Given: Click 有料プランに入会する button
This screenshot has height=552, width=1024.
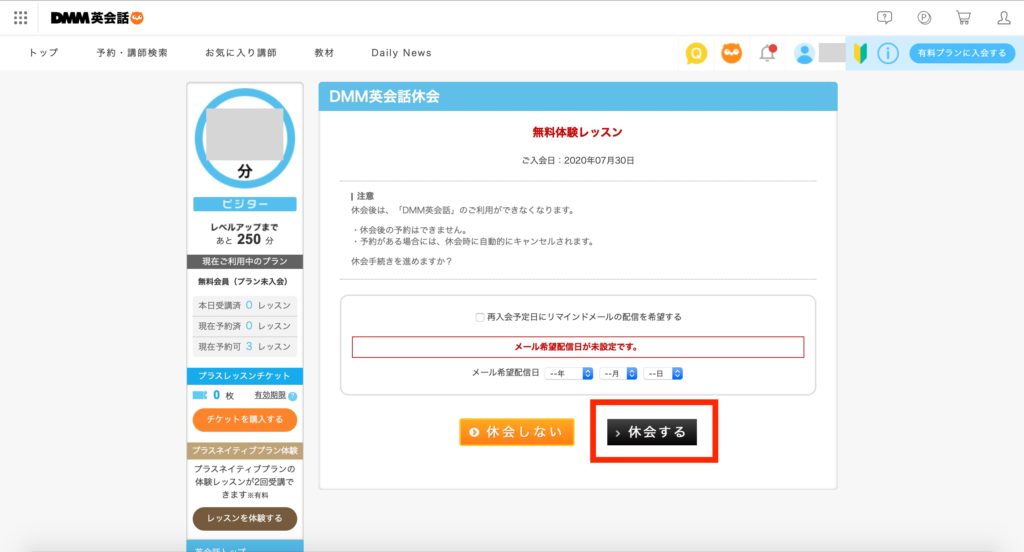Looking at the screenshot, I should pyautogui.click(x=962, y=53).
